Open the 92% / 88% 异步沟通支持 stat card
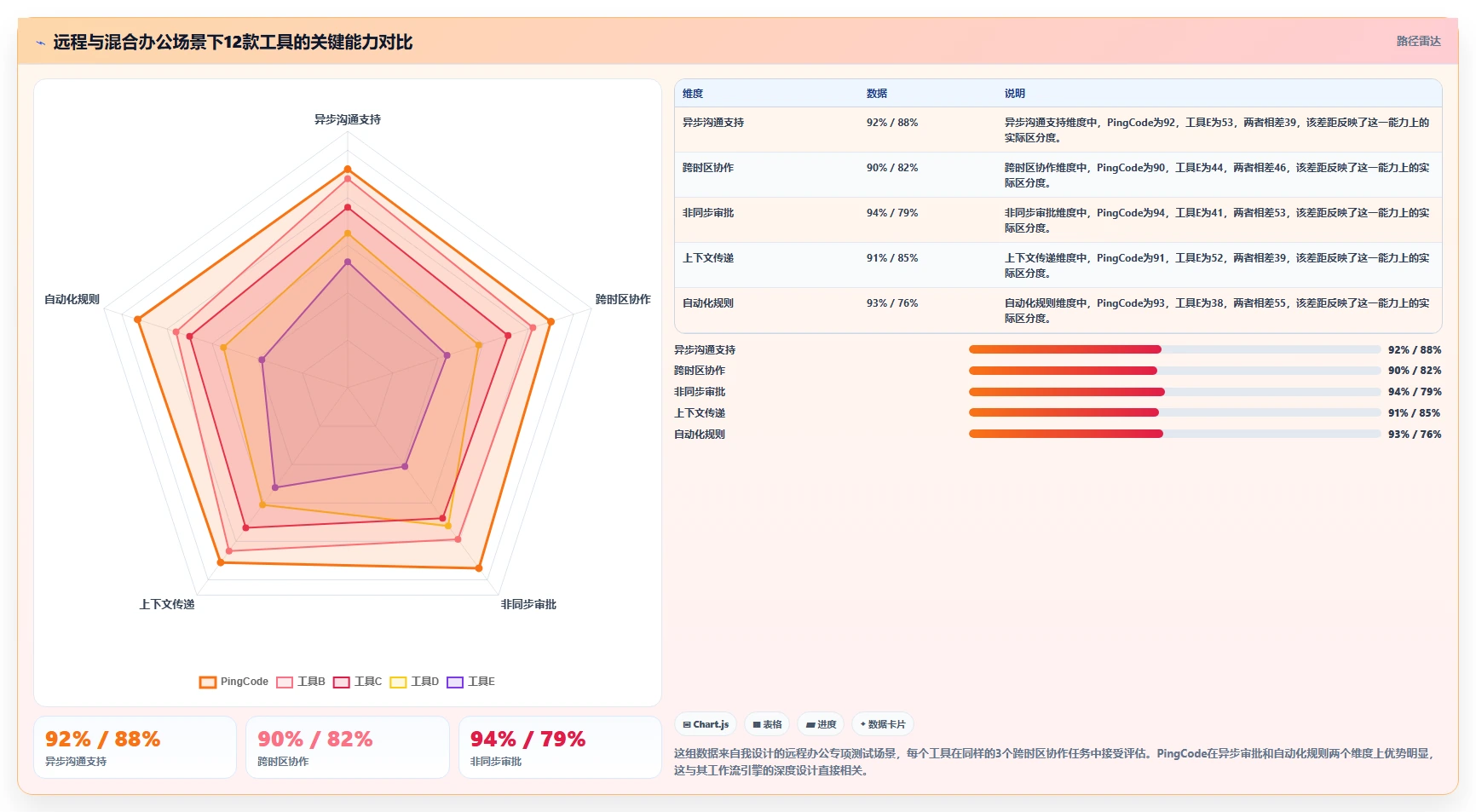This screenshot has width=1476, height=812. click(x=135, y=747)
